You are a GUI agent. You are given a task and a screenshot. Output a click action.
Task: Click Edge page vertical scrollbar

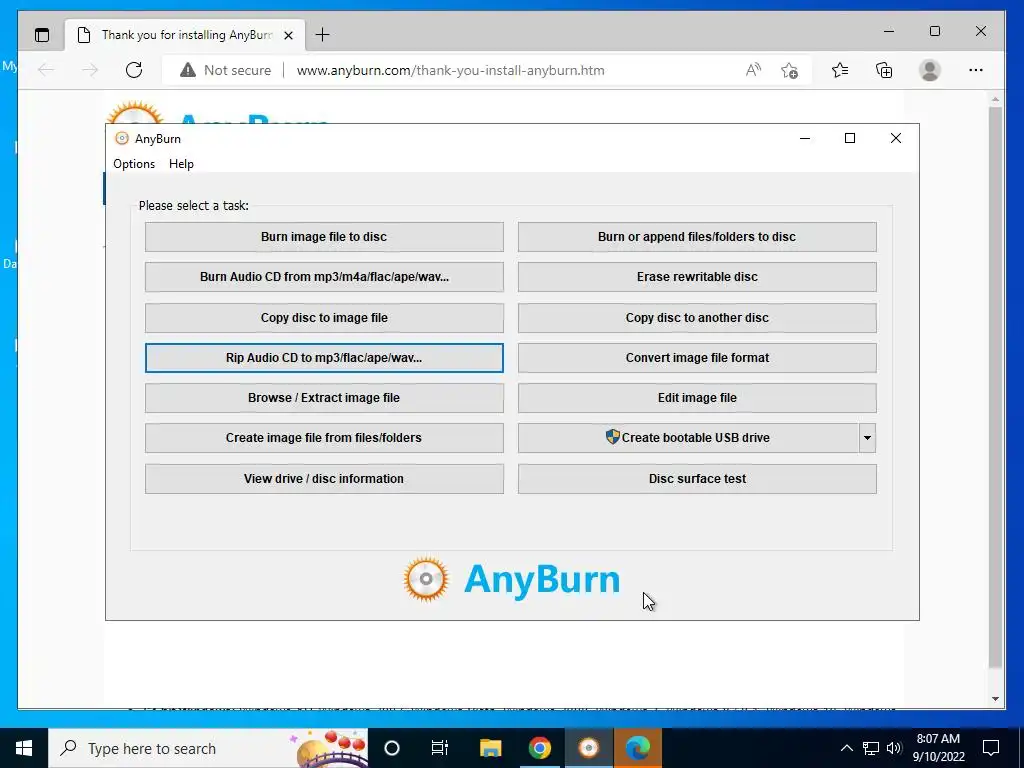pos(995,387)
